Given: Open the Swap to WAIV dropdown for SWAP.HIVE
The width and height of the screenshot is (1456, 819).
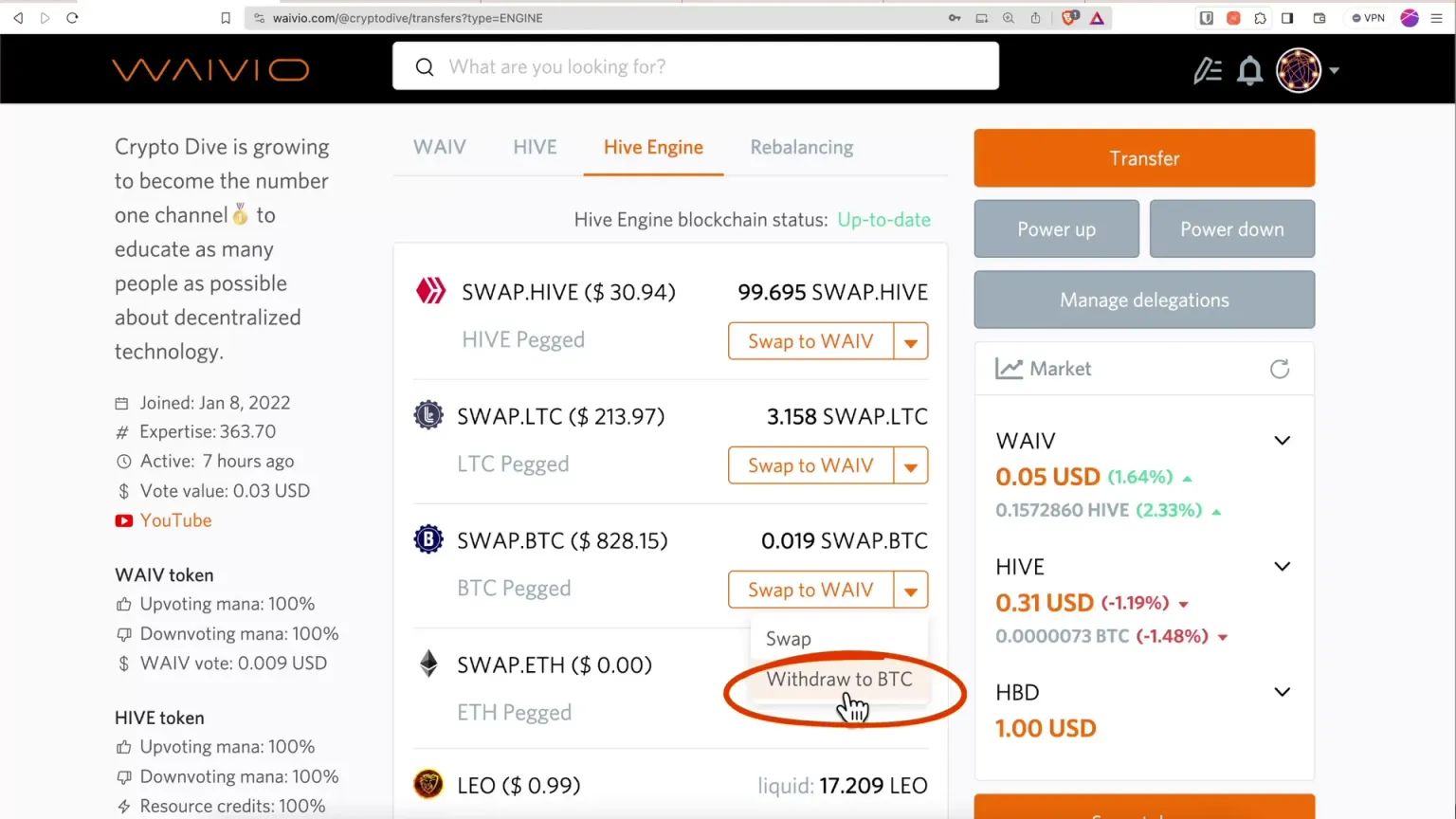Looking at the screenshot, I should coord(910,340).
